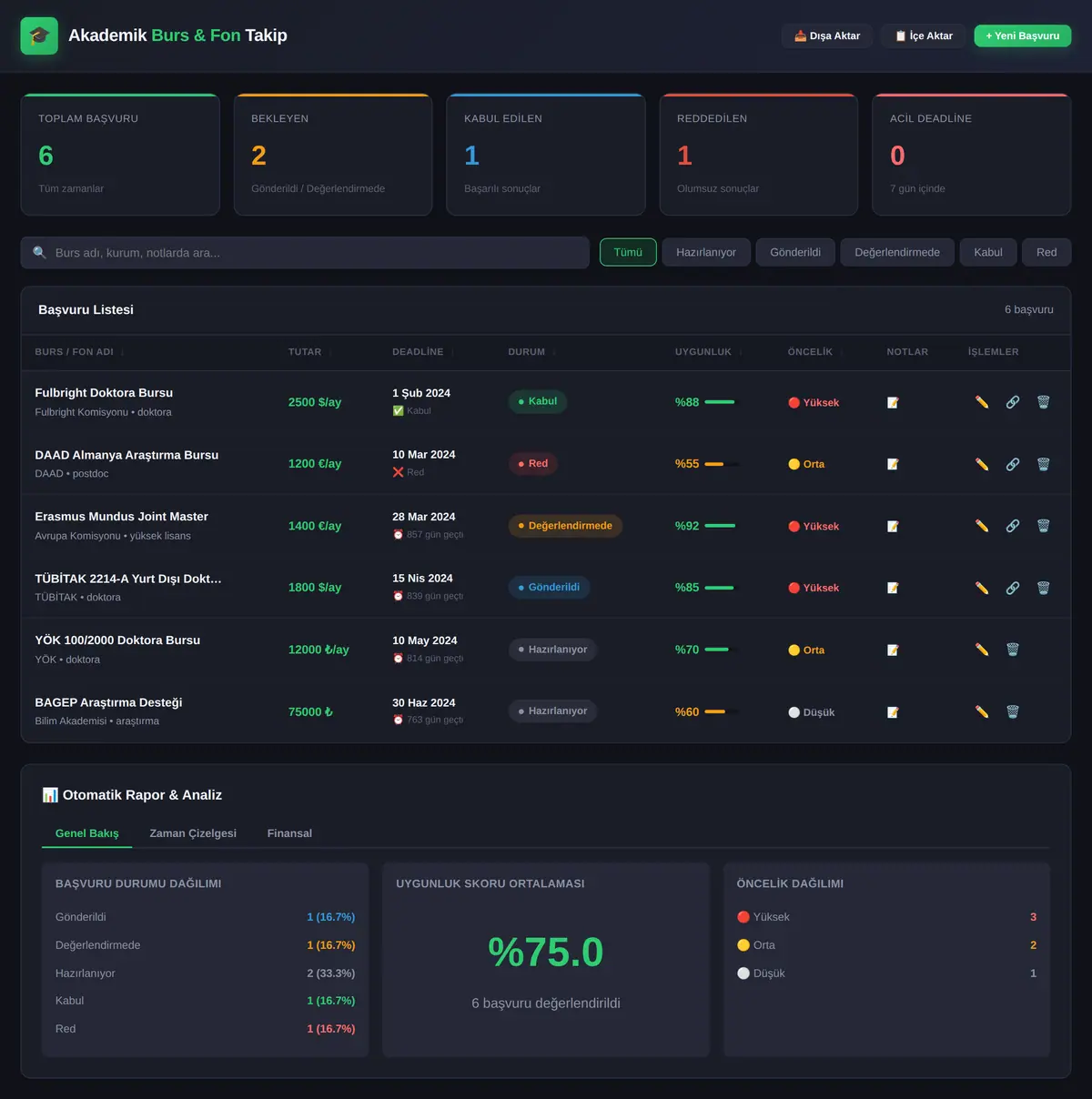The height and width of the screenshot is (1099, 1092).
Task: Edit the BAGEP Araştırma Desteği entry
Action: tap(982, 711)
